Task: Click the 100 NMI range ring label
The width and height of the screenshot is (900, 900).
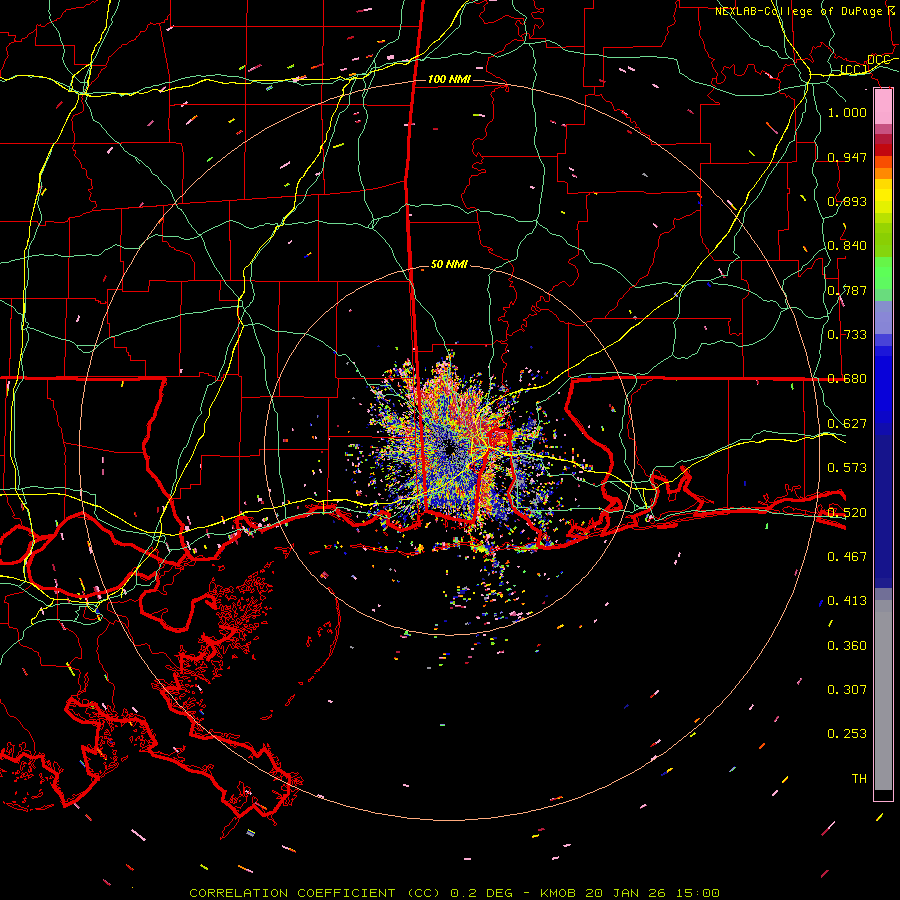Action: (x=449, y=79)
